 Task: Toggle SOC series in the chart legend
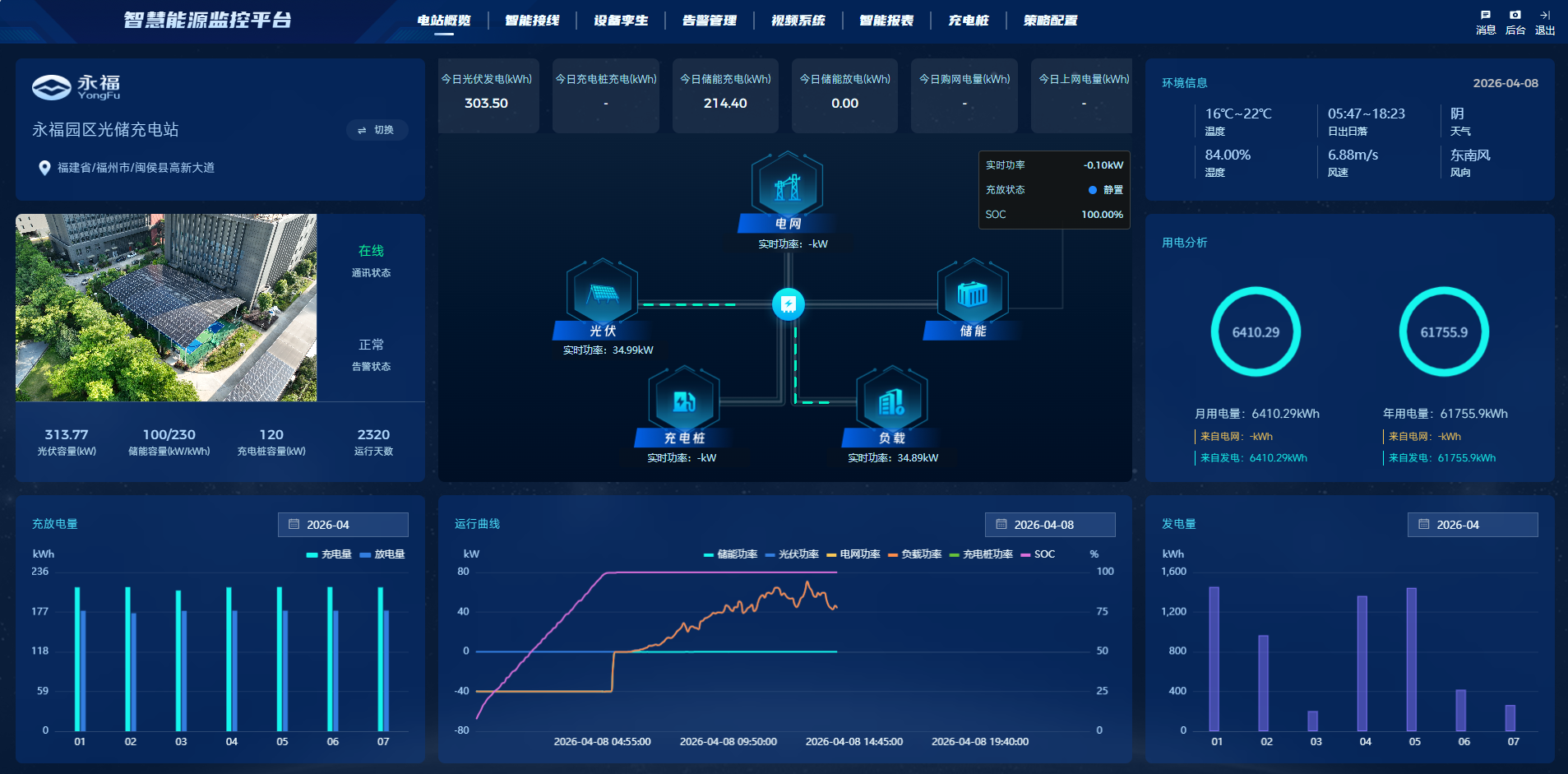[1038, 554]
